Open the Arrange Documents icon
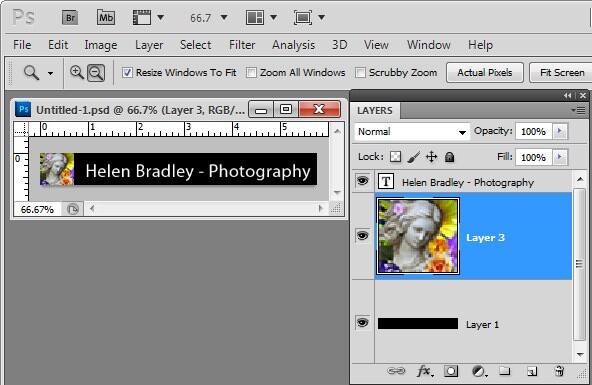Screen dimensions: 592x385 (255, 18)
